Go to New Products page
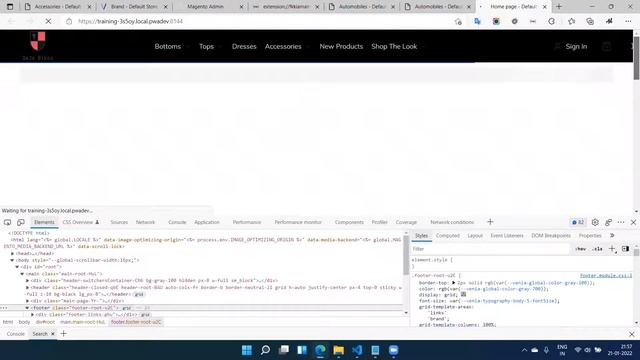Screen dimensions: 640x360 click(x=341, y=47)
